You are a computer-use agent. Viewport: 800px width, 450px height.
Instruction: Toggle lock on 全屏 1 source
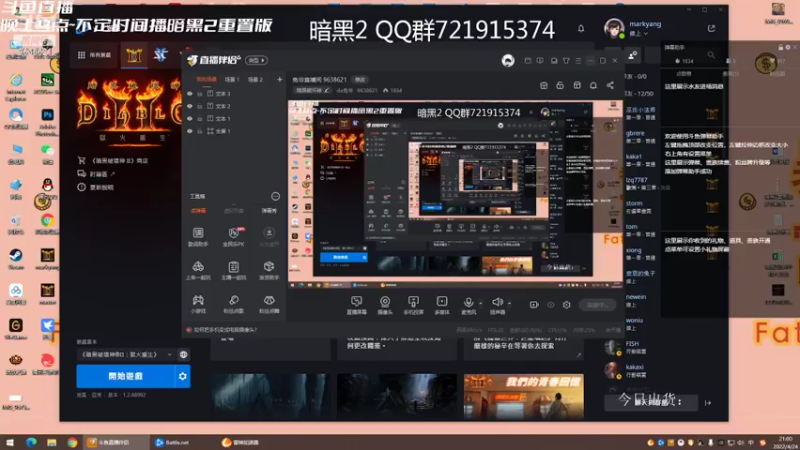pos(200,131)
